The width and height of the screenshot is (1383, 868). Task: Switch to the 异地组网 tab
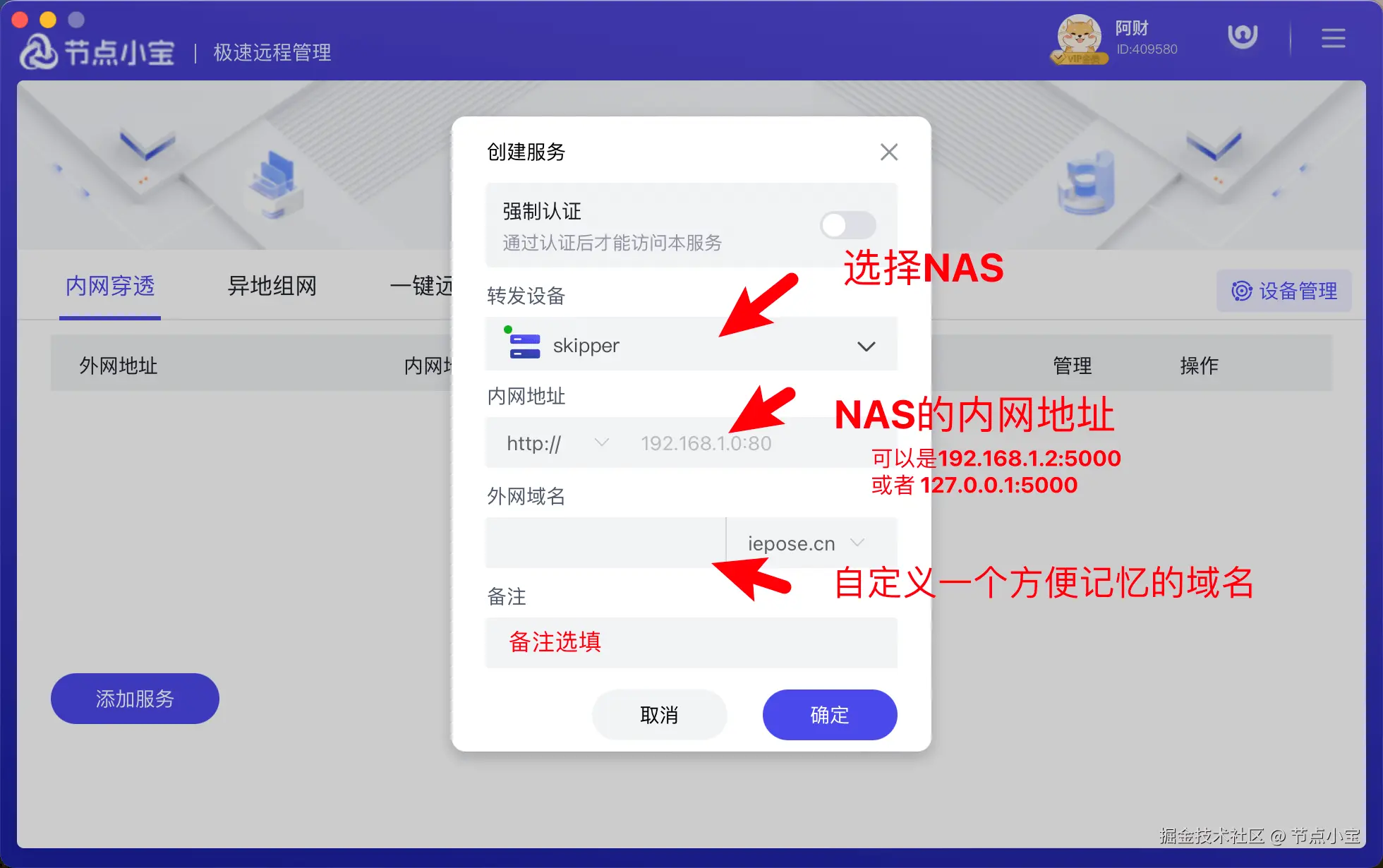point(272,286)
